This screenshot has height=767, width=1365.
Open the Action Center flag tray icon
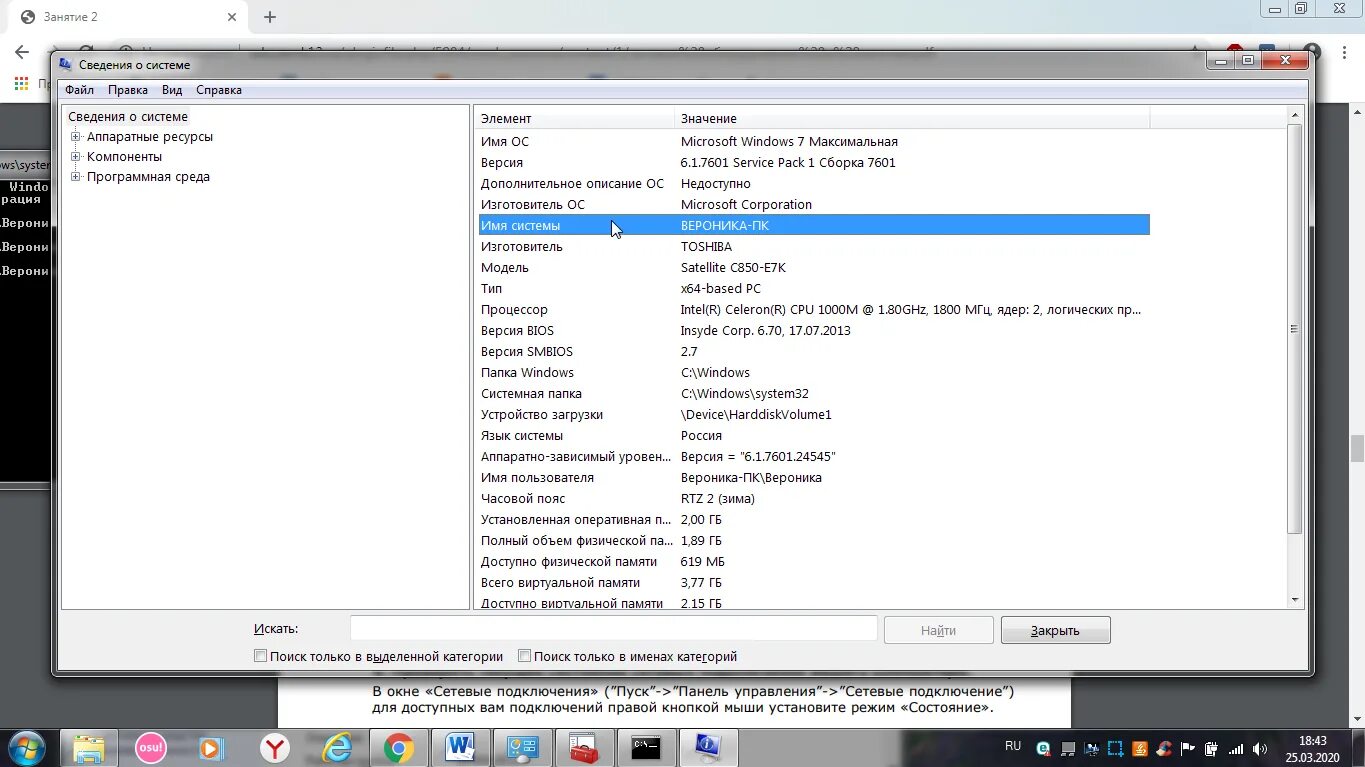pyautogui.click(x=1188, y=749)
